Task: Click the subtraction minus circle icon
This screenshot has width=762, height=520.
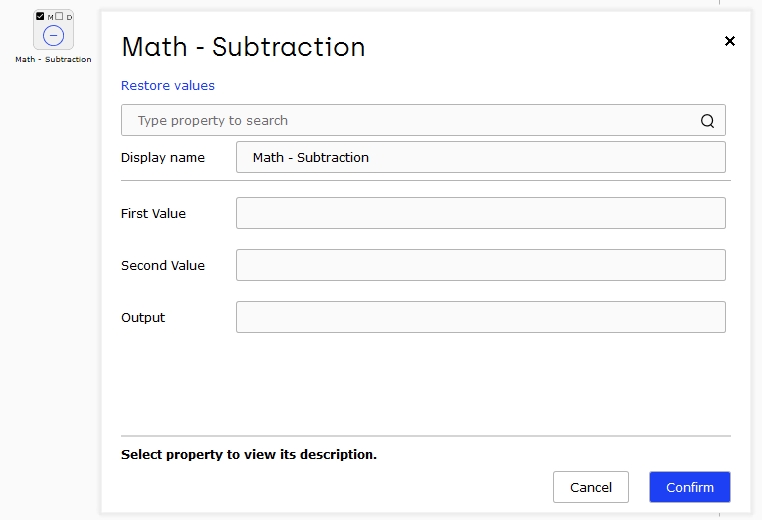Action: (53, 35)
